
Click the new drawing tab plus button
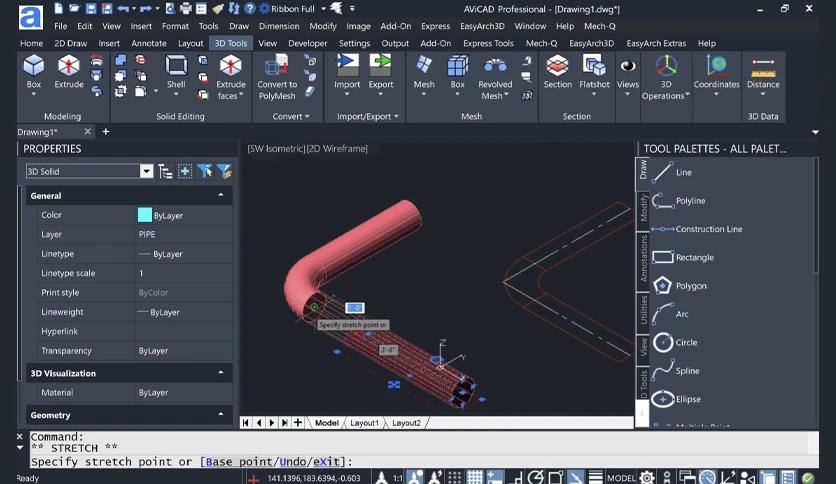[x=106, y=132]
